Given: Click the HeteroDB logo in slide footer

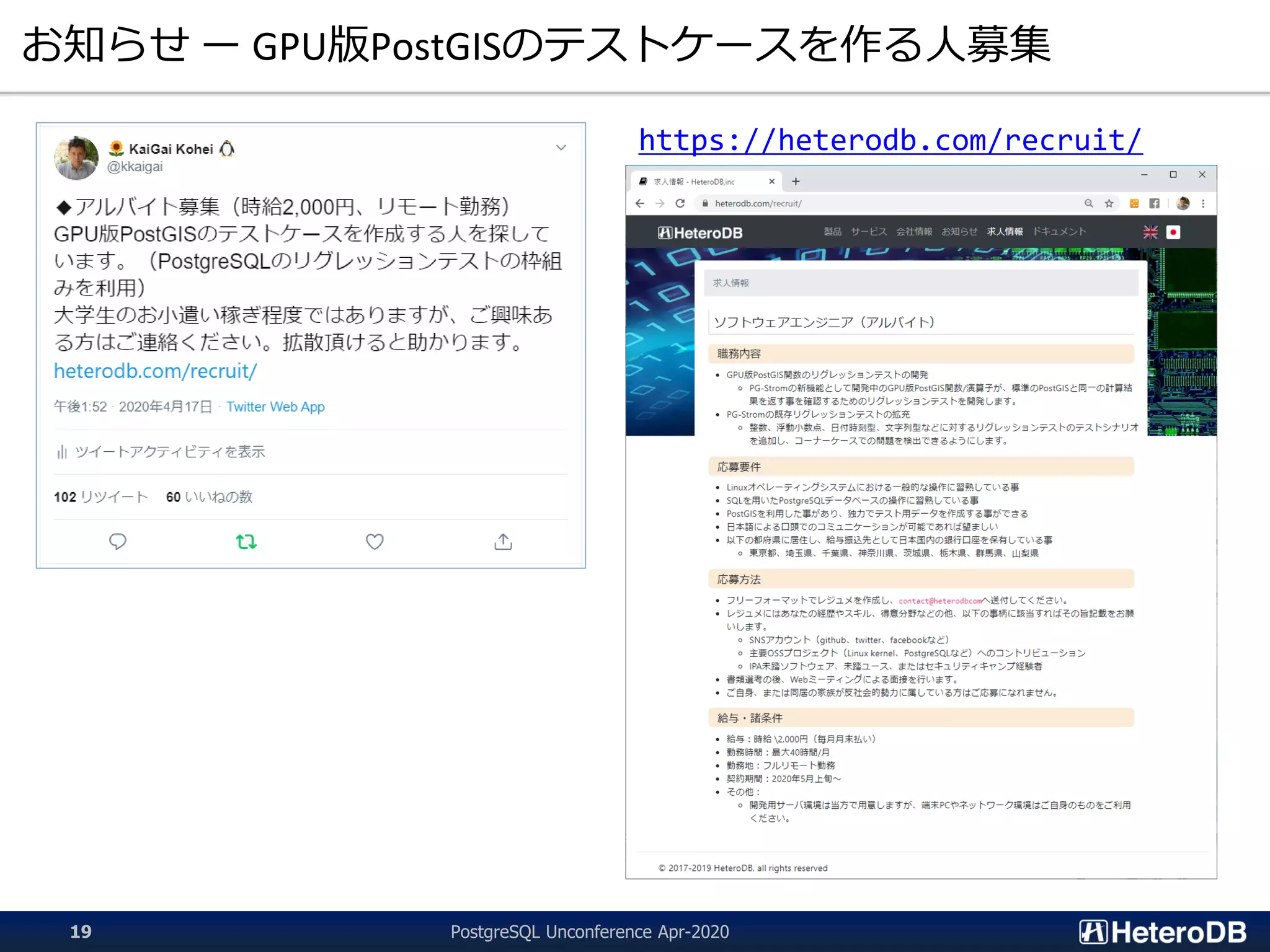Looking at the screenshot, I should point(1163,932).
